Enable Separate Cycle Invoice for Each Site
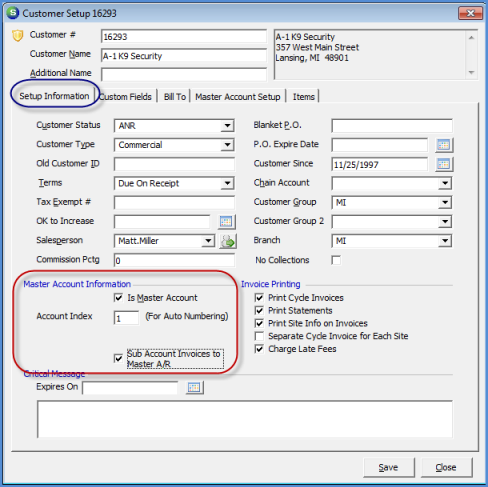 coord(259,336)
